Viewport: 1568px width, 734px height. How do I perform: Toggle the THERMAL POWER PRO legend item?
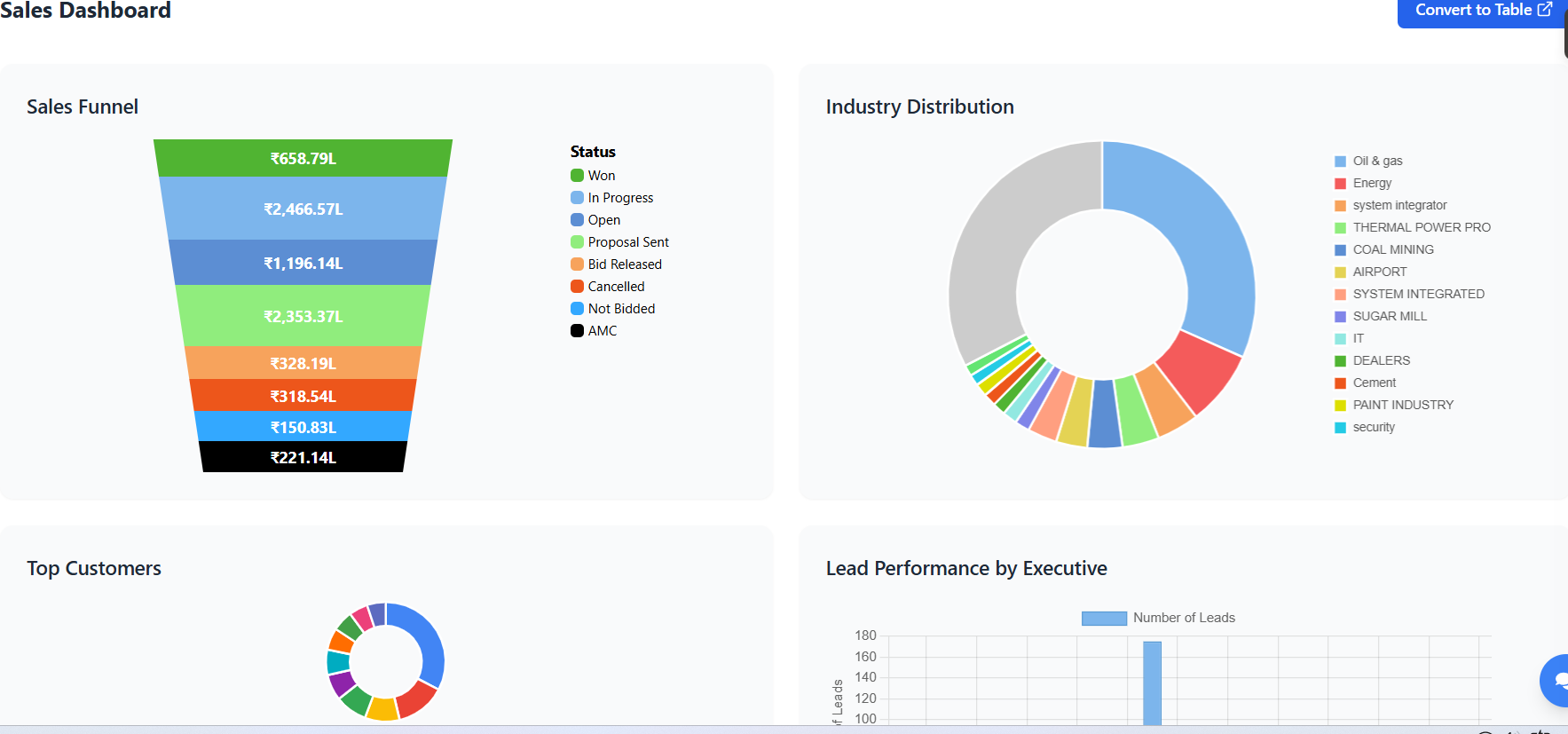1413,227
